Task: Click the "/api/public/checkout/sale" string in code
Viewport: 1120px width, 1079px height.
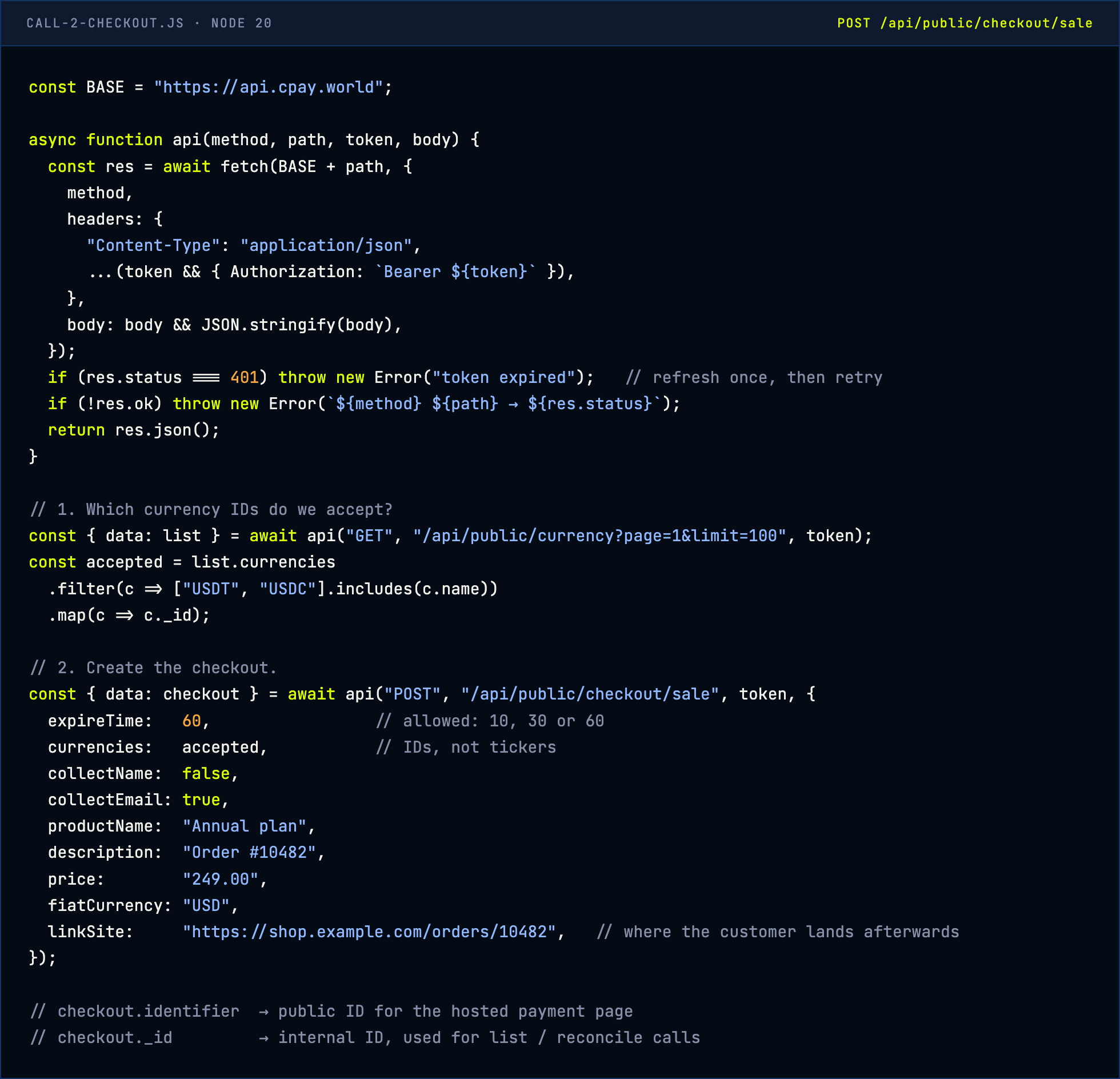Action: tap(590, 694)
